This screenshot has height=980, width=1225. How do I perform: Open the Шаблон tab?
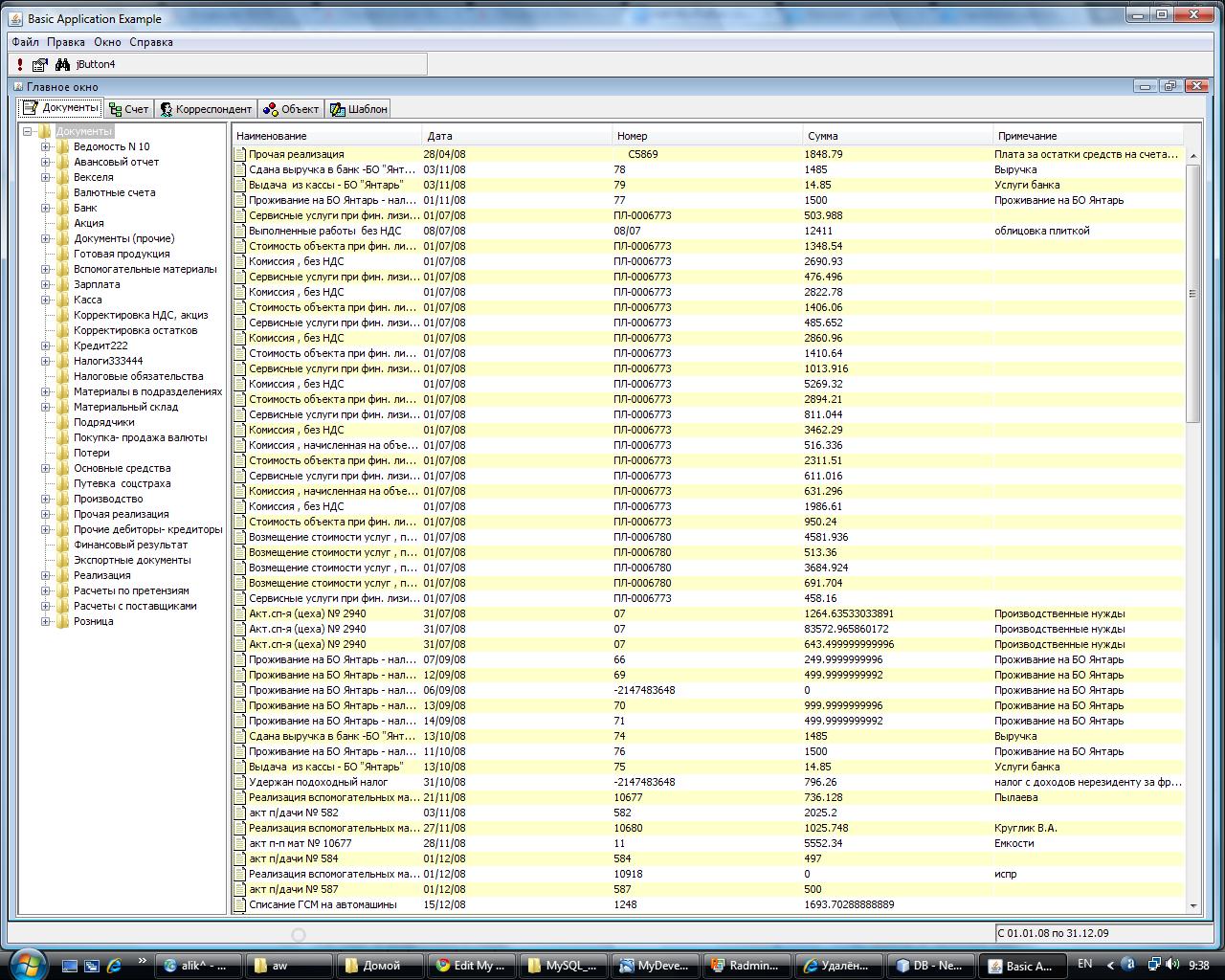(359, 109)
